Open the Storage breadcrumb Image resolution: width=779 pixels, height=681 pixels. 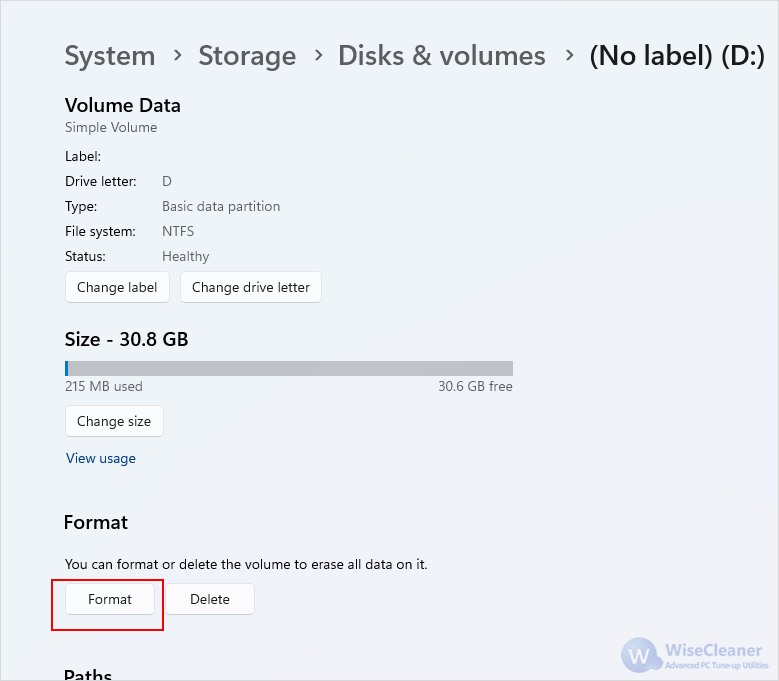tap(247, 56)
